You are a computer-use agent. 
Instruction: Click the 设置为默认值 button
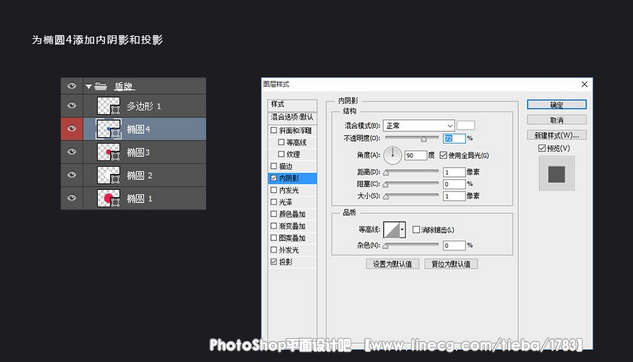click(x=392, y=264)
